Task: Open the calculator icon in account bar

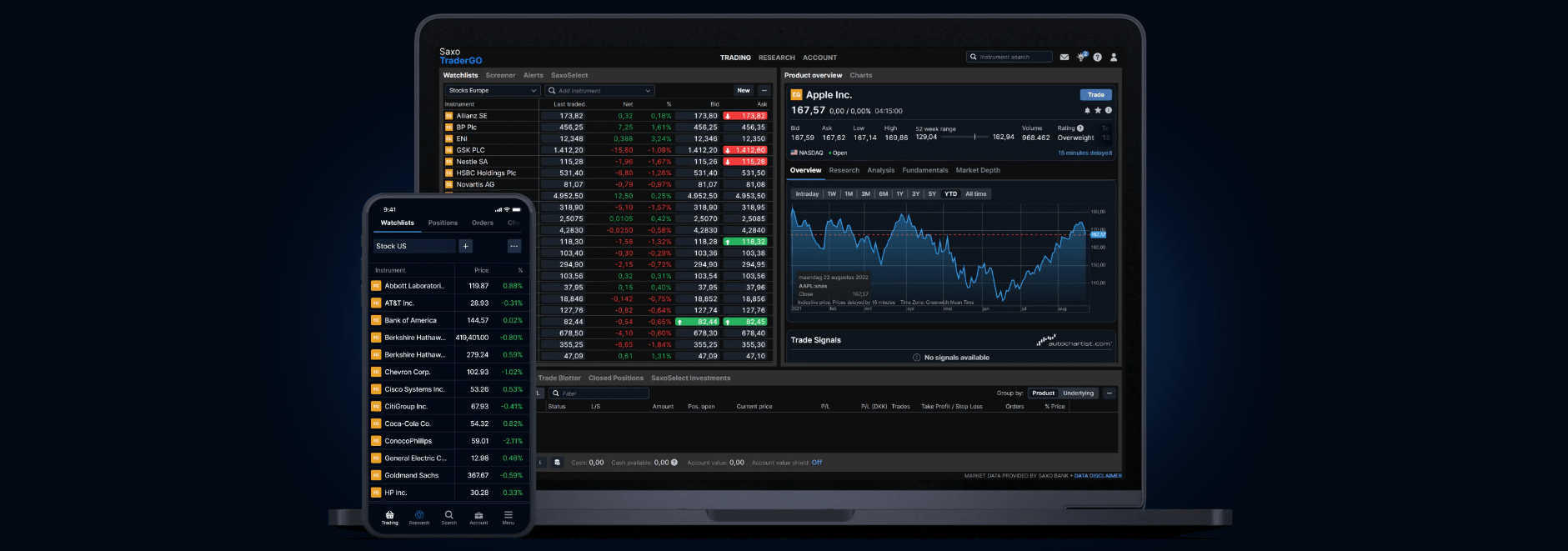Action: pyautogui.click(x=557, y=463)
